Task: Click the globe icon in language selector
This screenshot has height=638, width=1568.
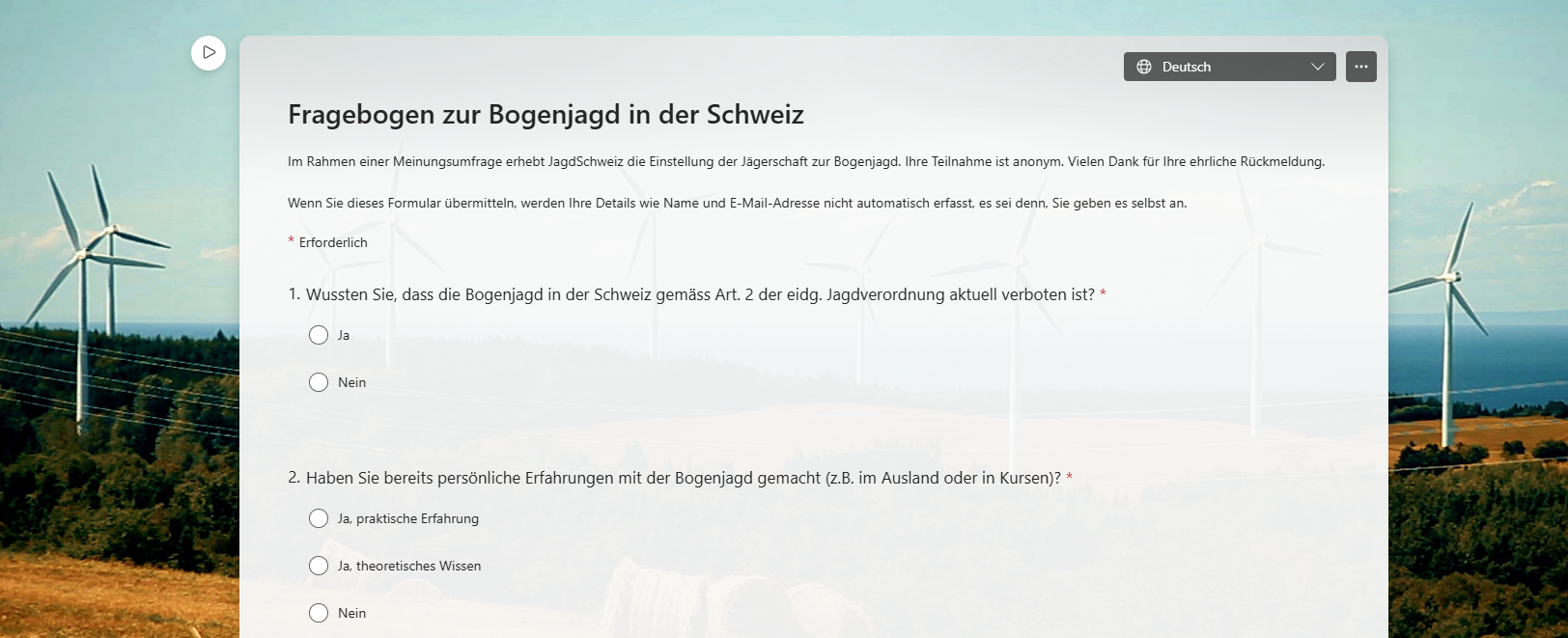Action: (x=1144, y=67)
